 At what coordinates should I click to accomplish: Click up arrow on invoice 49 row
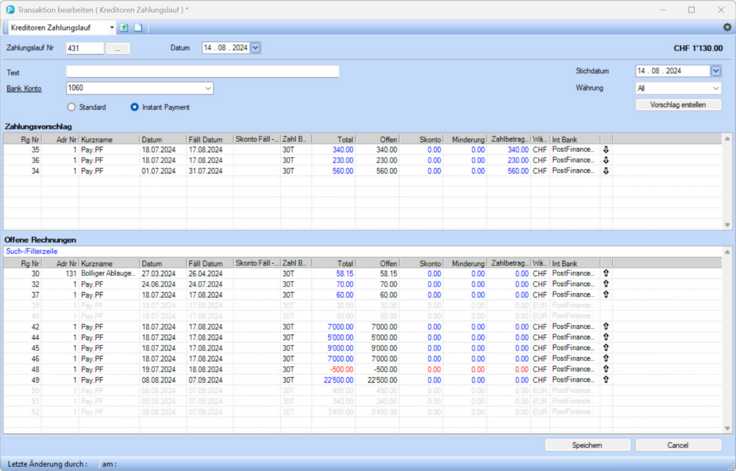606,380
